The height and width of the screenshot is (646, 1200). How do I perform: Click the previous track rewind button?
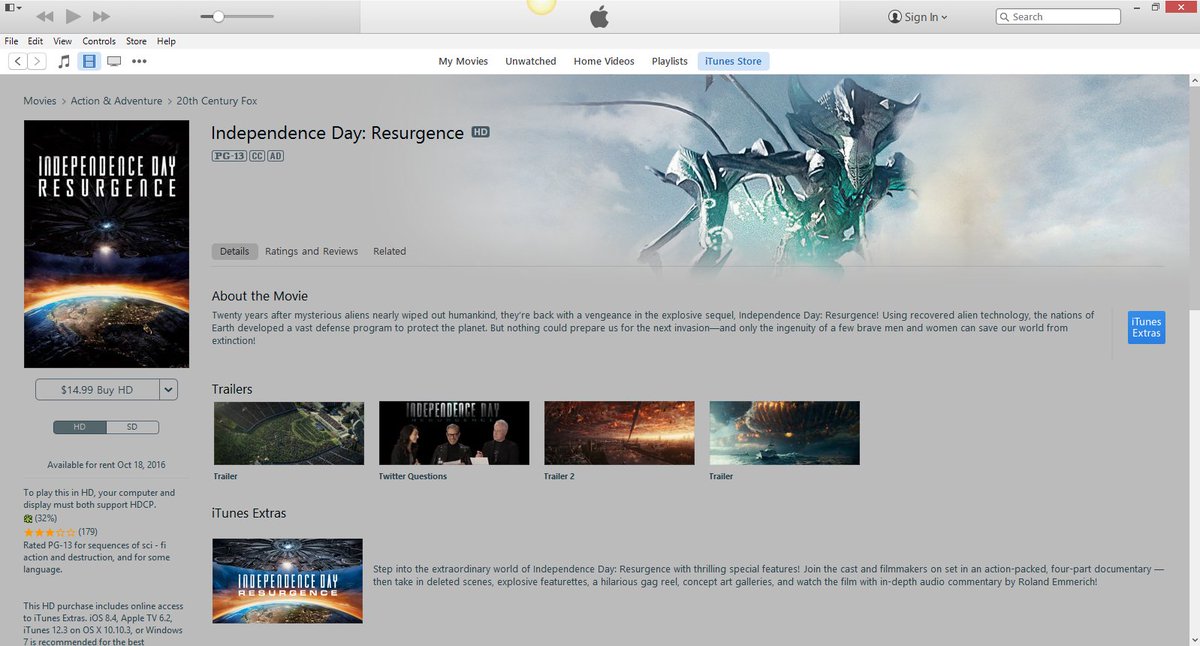45,16
